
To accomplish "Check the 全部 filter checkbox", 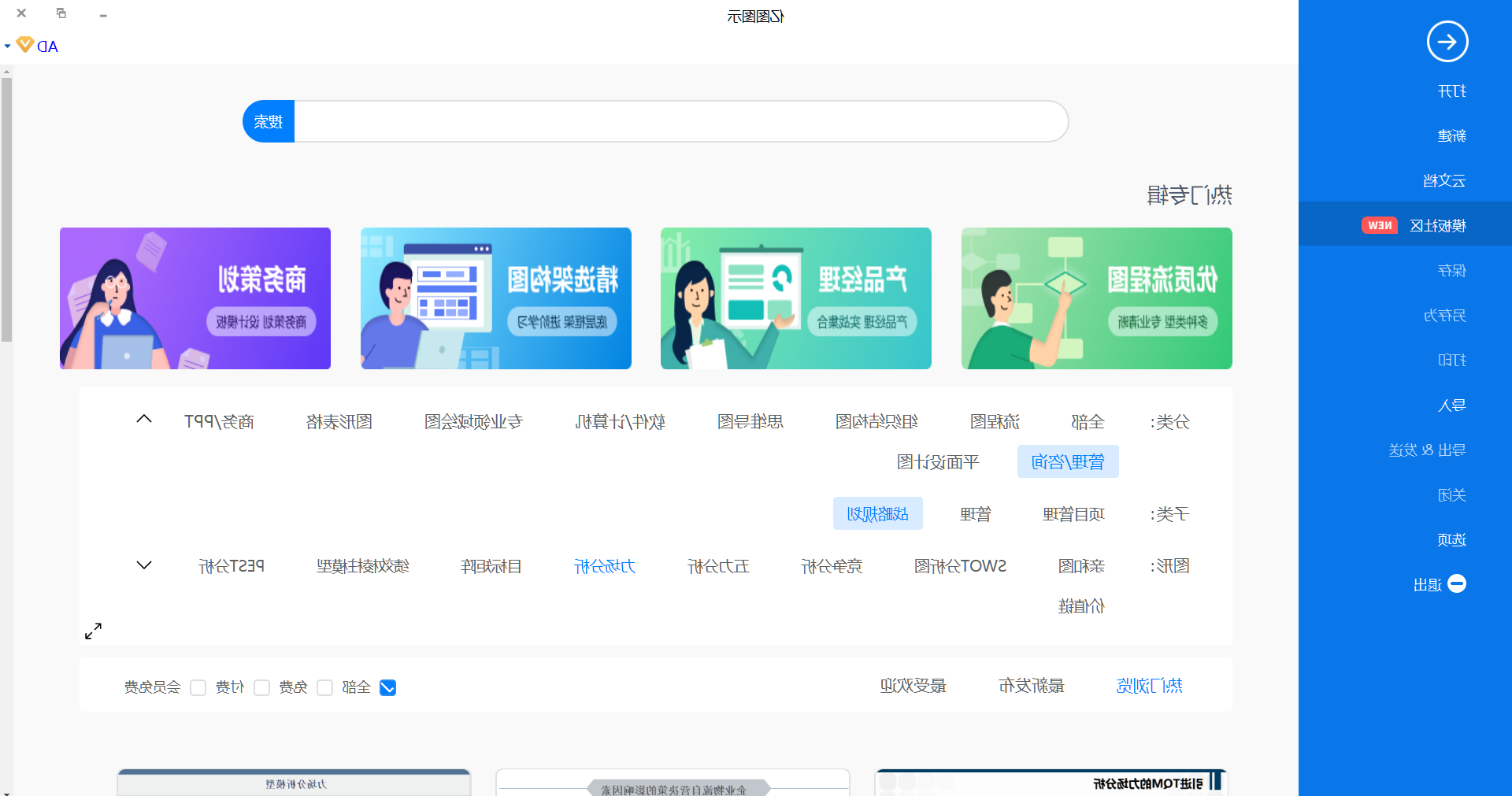I will click(387, 687).
